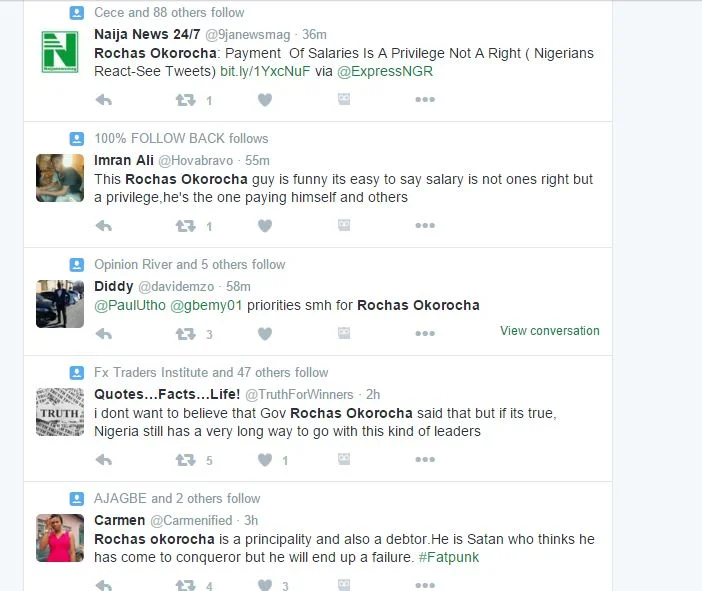This screenshot has height=591, width=702.
Task: Expand more menu on Naija News tweet
Action: 425,99
